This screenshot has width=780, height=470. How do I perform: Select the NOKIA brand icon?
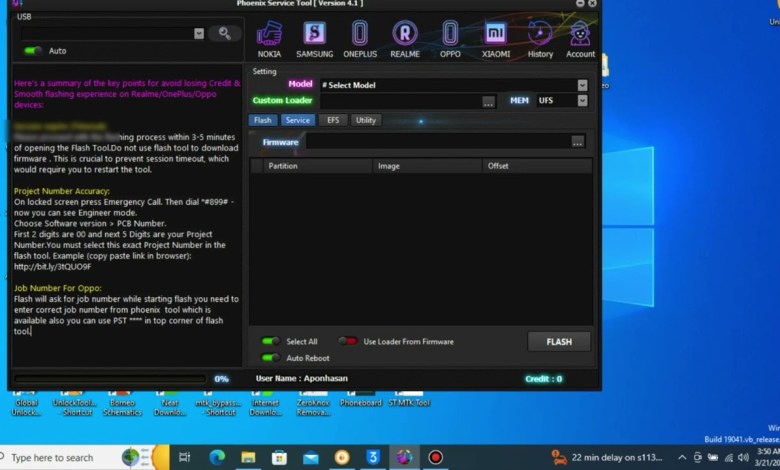click(269, 39)
